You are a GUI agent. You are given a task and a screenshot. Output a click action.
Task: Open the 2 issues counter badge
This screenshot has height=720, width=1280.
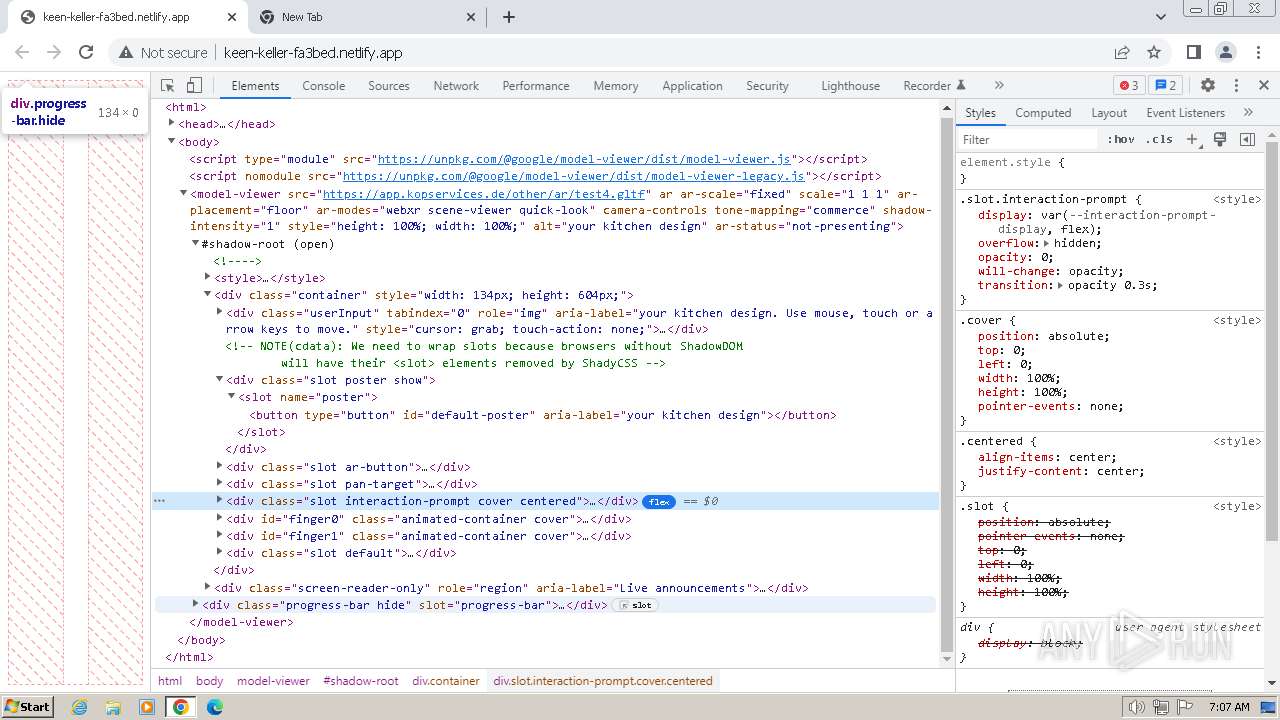[1164, 86]
